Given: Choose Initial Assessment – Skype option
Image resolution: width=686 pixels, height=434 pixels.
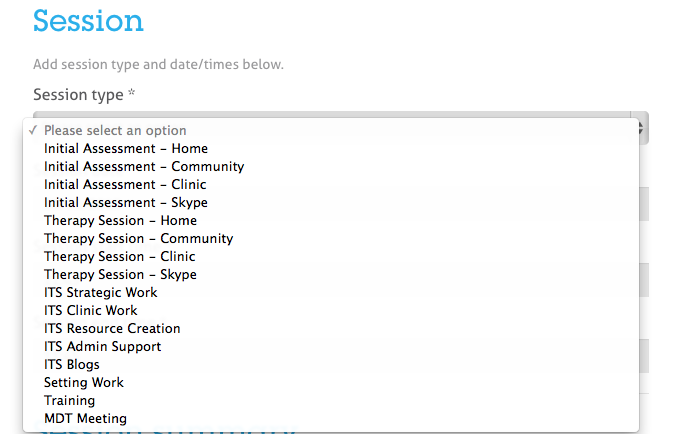Looking at the screenshot, I should 126,203.
